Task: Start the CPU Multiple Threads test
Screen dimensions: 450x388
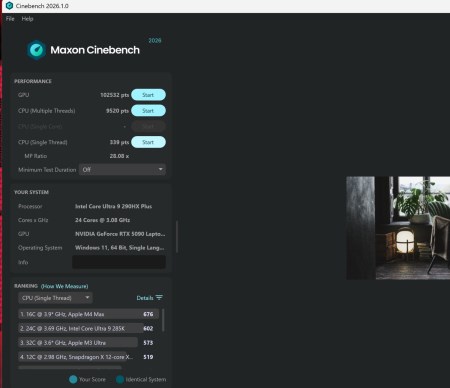Action: click(148, 111)
